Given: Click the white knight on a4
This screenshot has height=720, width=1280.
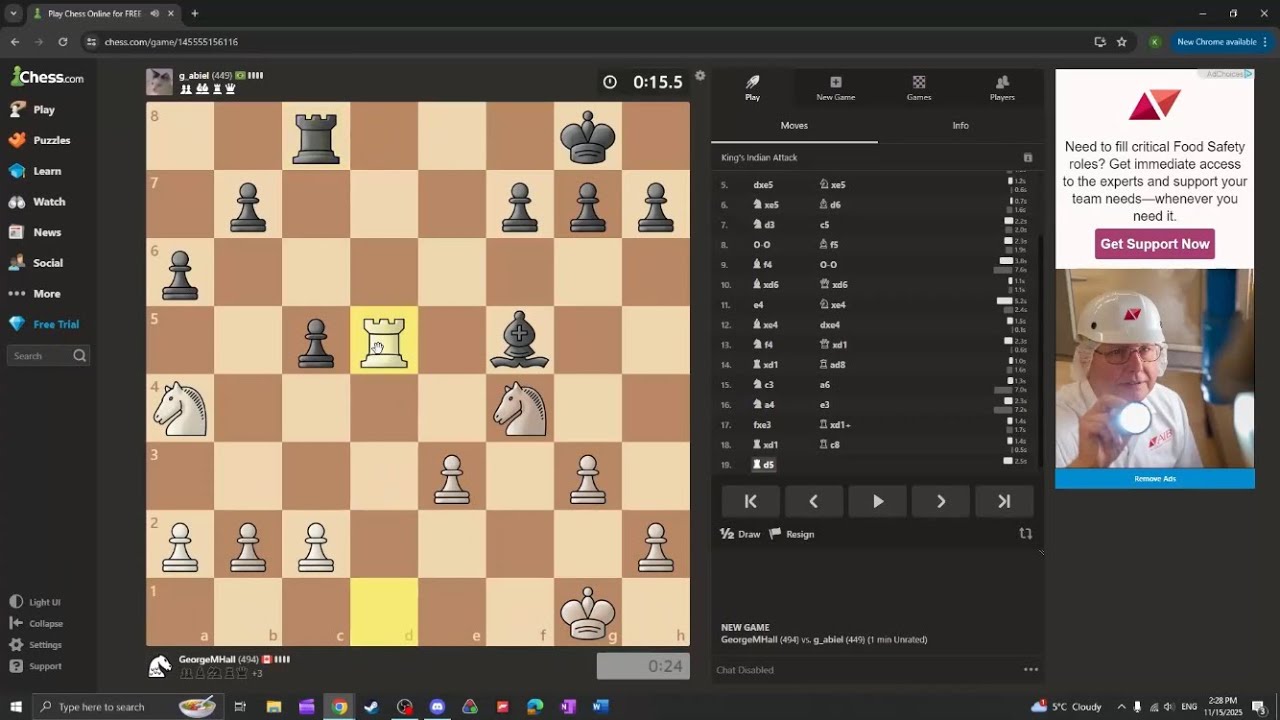Looking at the screenshot, I should [180, 408].
